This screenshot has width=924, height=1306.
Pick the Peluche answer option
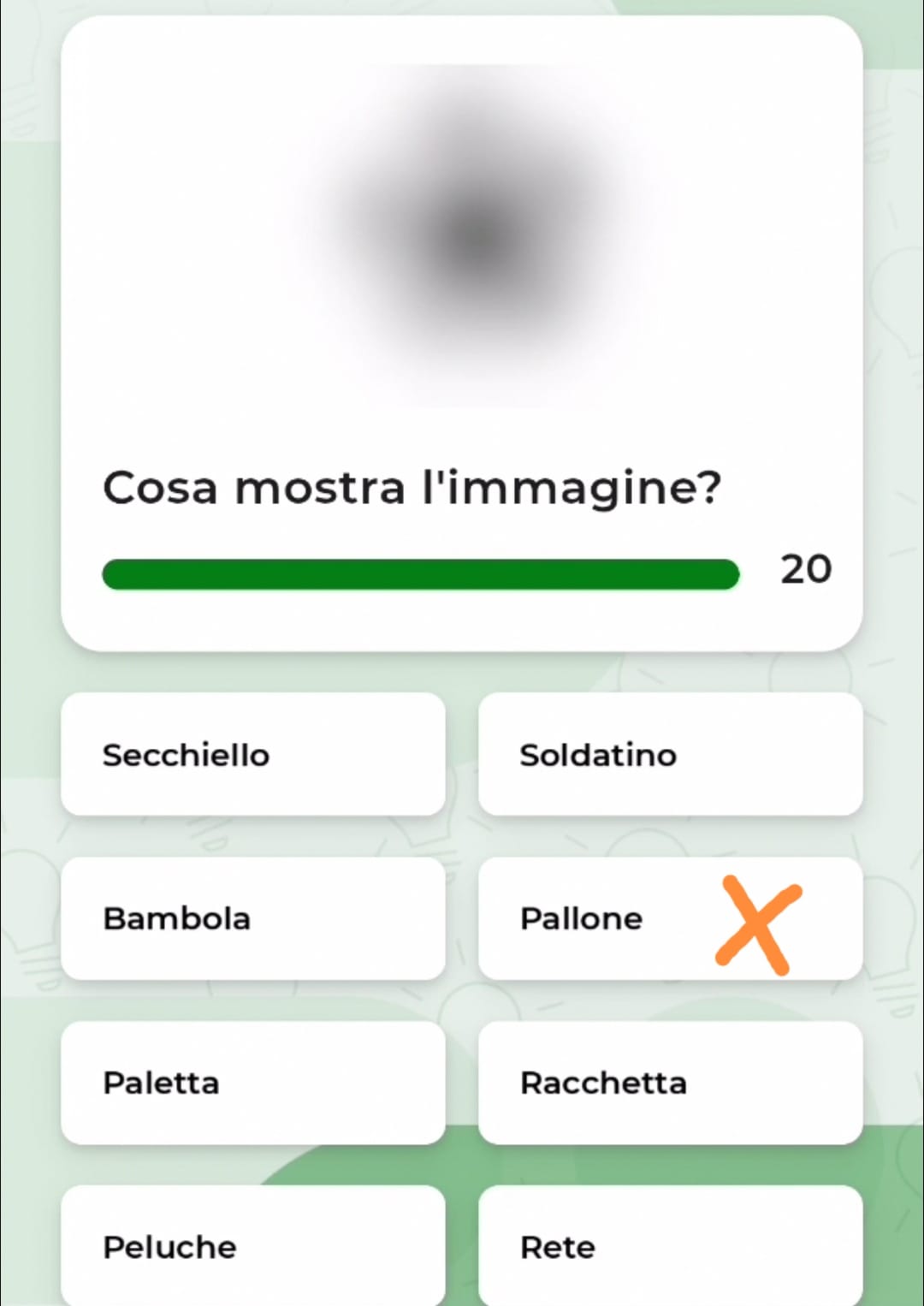point(253,1245)
